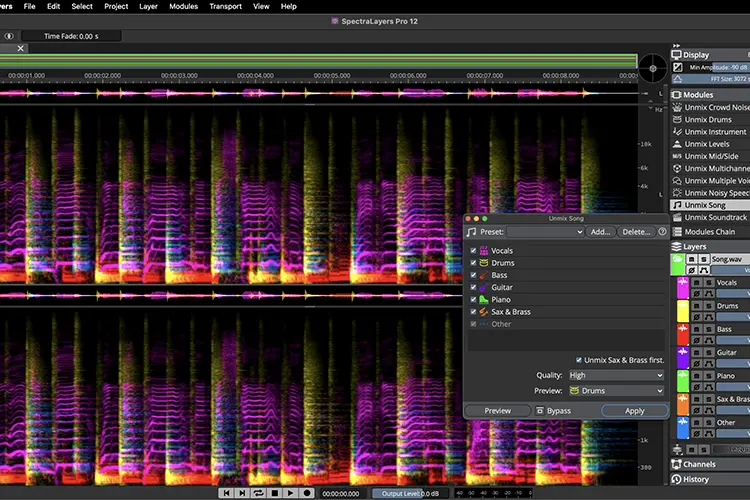Open the Unmix Crowd Noise module

pyautogui.click(x=711, y=107)
